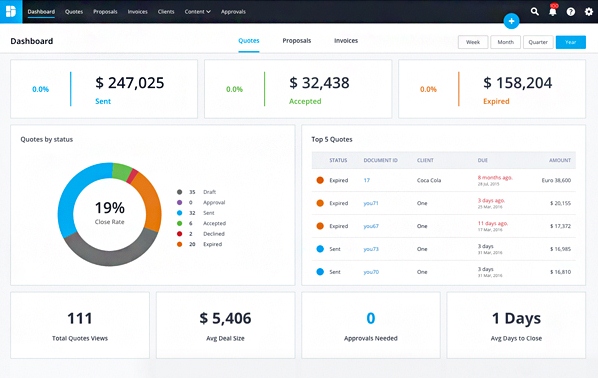Open Dashboard in top navigation
Screen dimensions: 598x378
[x=41, y=12]
